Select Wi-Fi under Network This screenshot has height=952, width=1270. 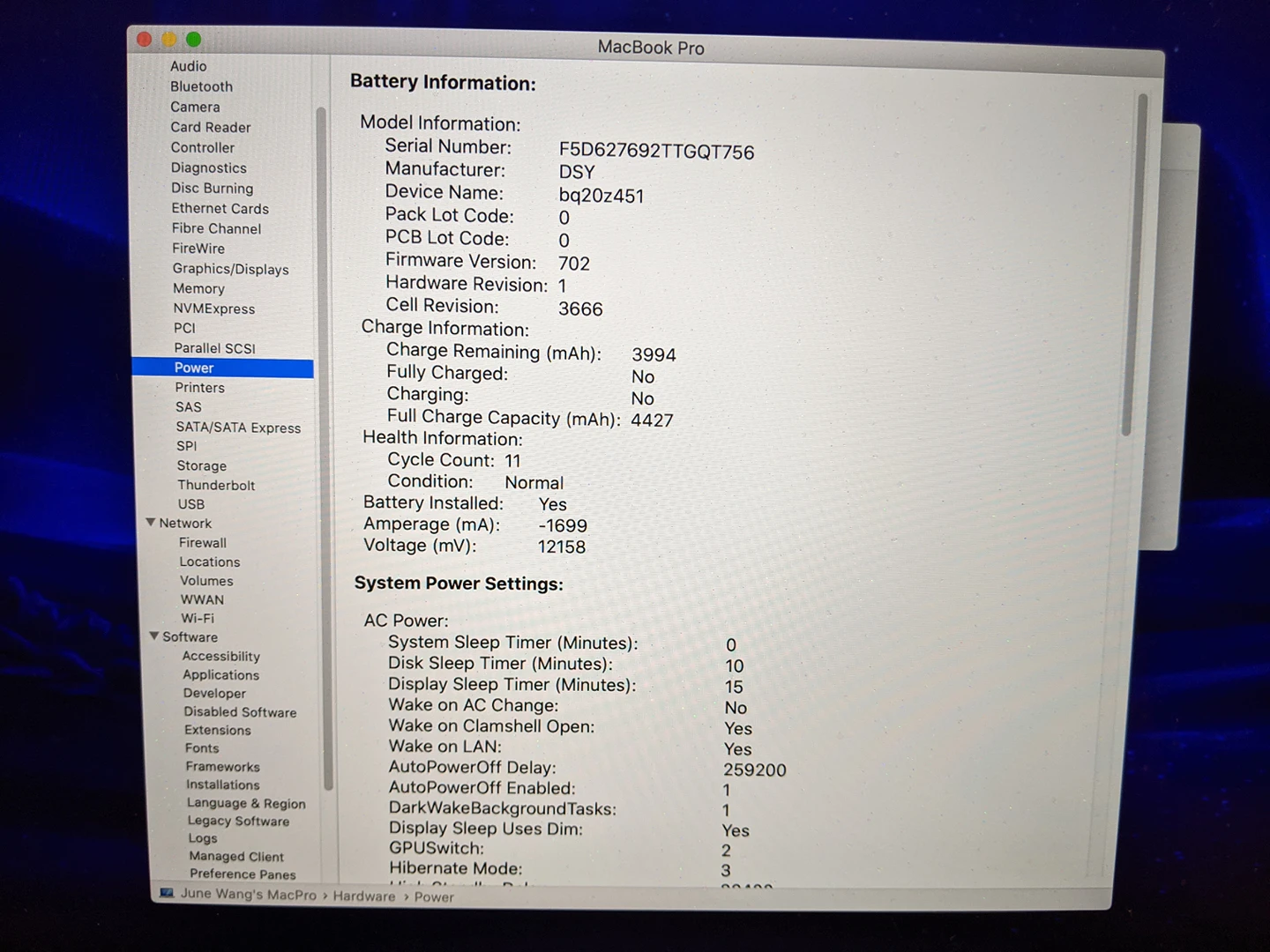[197, 618]
